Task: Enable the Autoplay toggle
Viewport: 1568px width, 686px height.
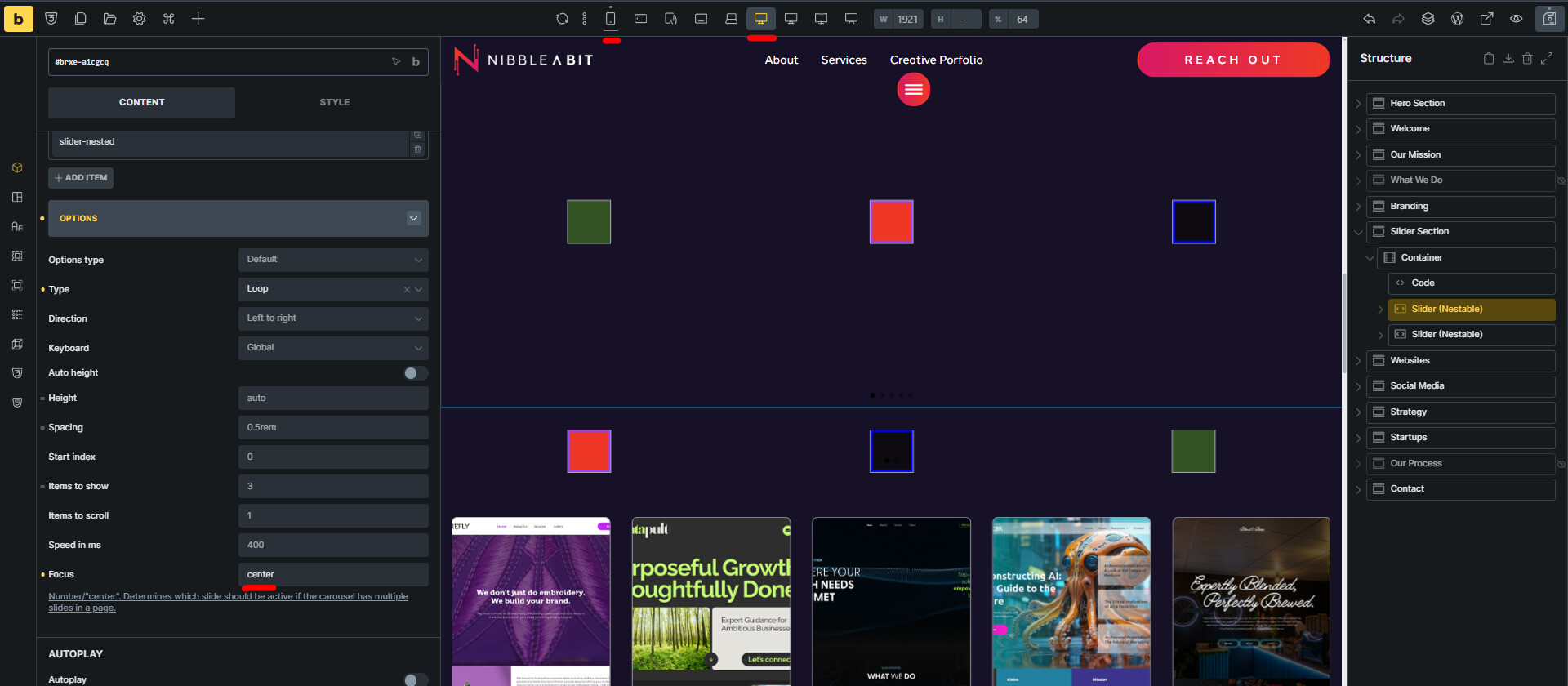Action: coord(415,679)
